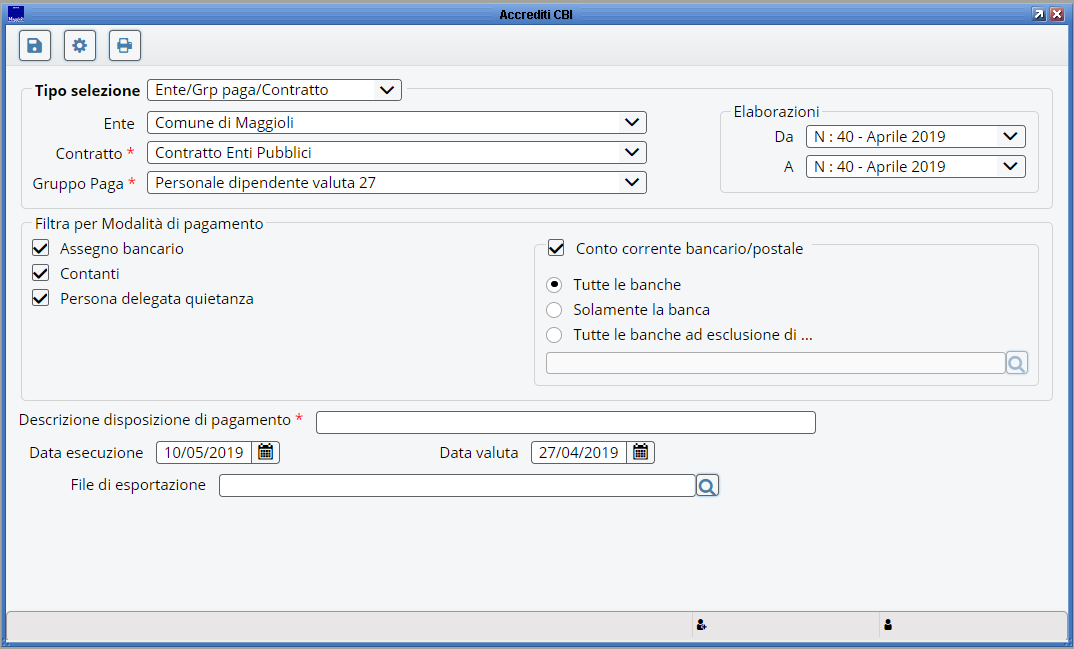Click the add-user icon in status bar
Viewport: 1074px width, 649px height.
(x=701, y=624)
